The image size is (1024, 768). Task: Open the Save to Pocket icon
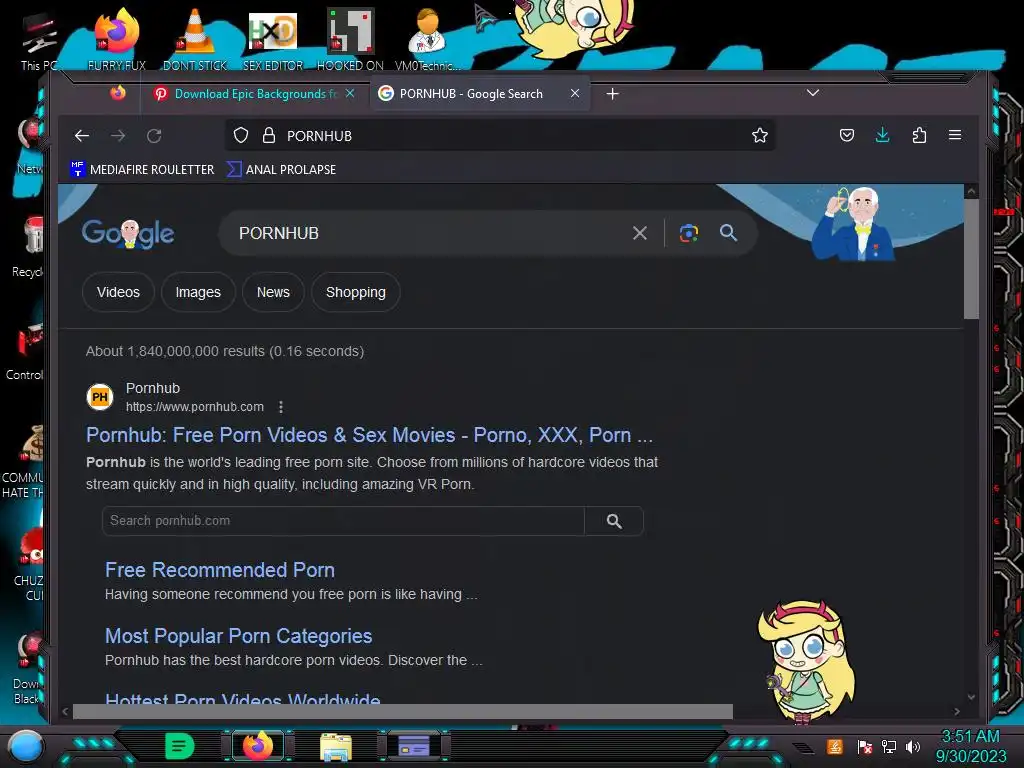click(846, 136)
